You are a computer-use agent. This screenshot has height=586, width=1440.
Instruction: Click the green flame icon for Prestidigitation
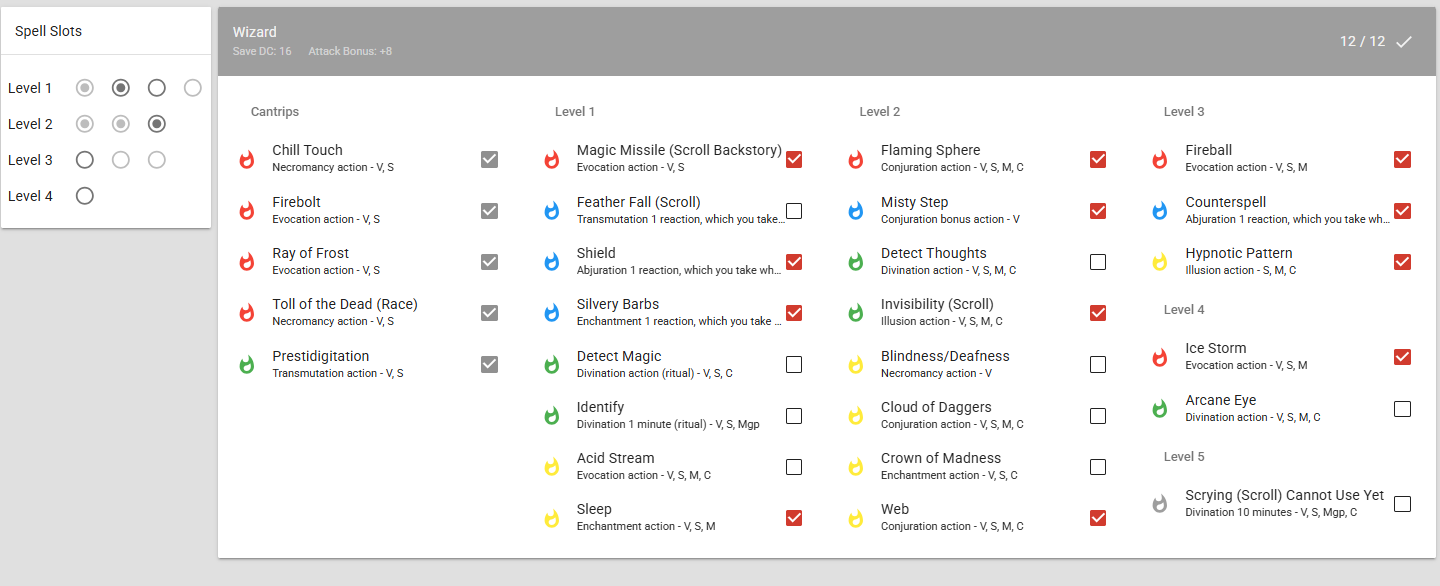(x=247, y=365)
